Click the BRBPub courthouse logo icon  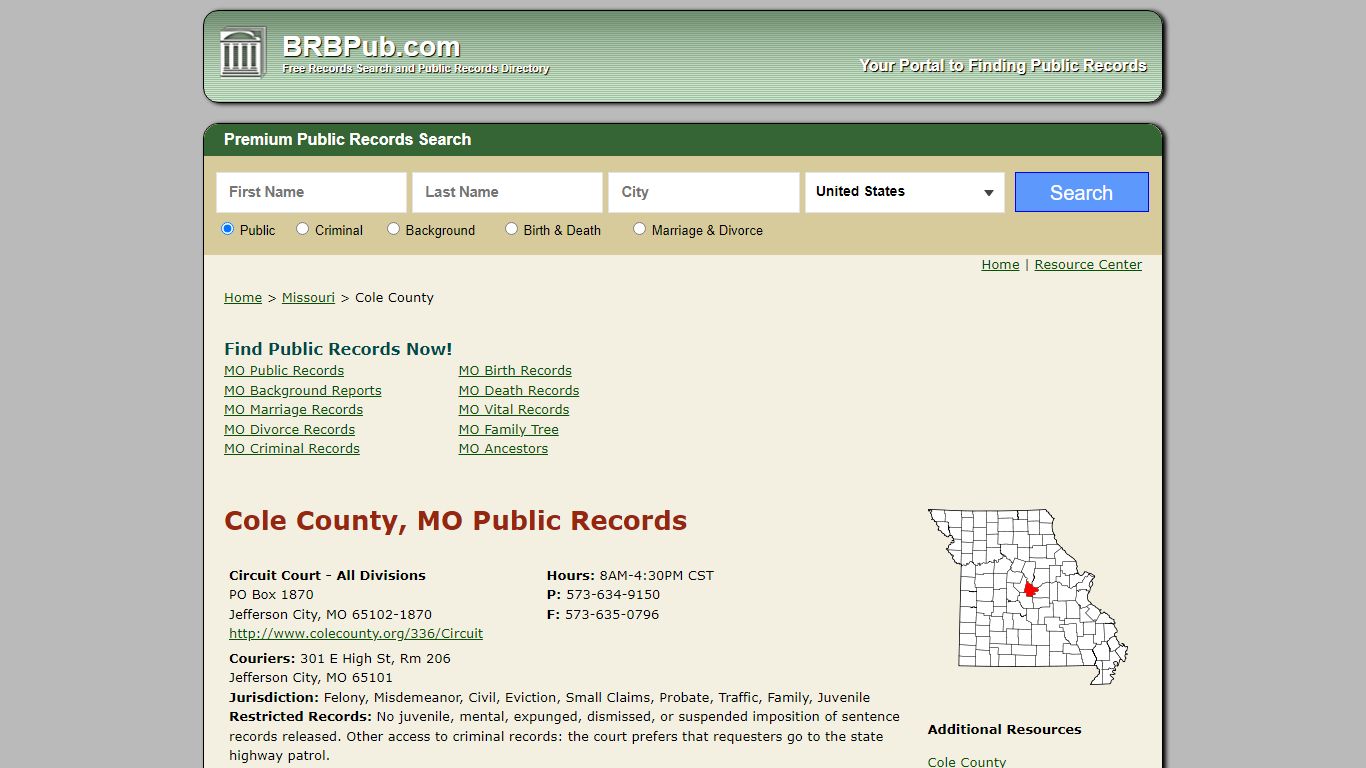(242, 52)
